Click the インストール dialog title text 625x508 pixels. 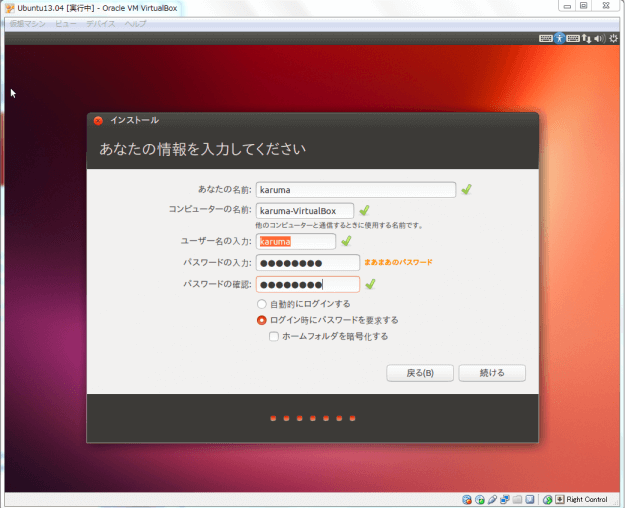pos(134,120)
